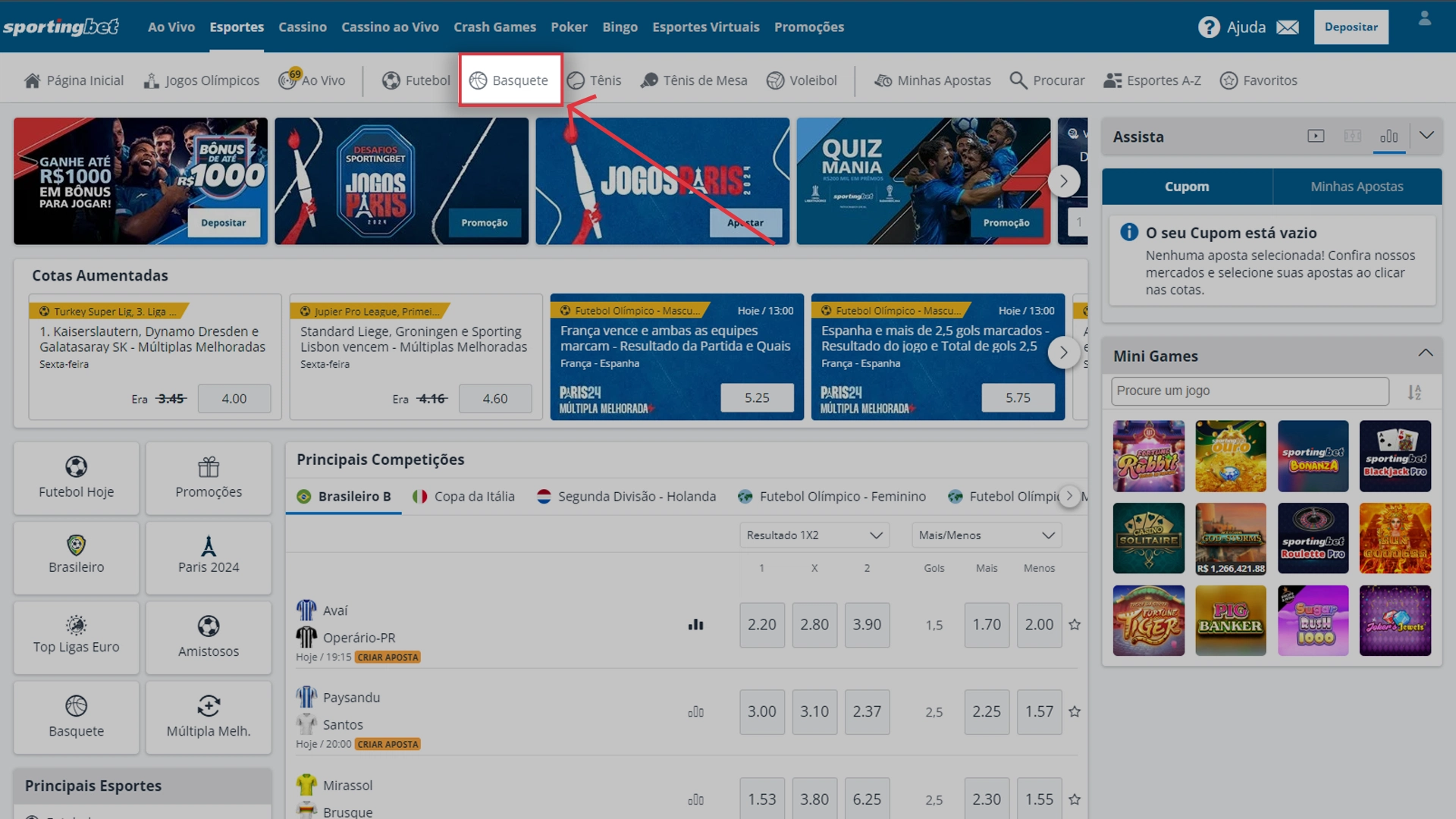Select odds 2.20 for Avaí
Screen dimensions: 1456x819
[761, 624]
